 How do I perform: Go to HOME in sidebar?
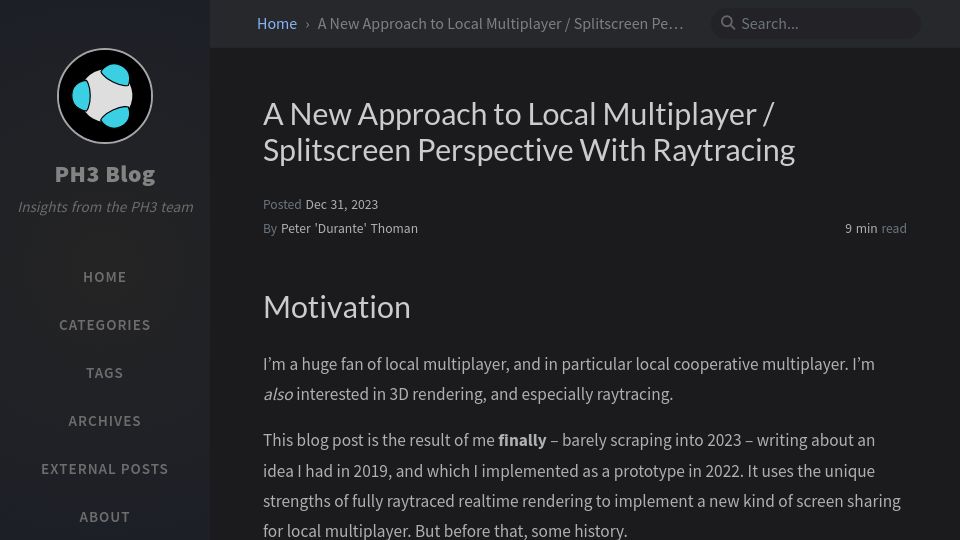pos(105,277)
